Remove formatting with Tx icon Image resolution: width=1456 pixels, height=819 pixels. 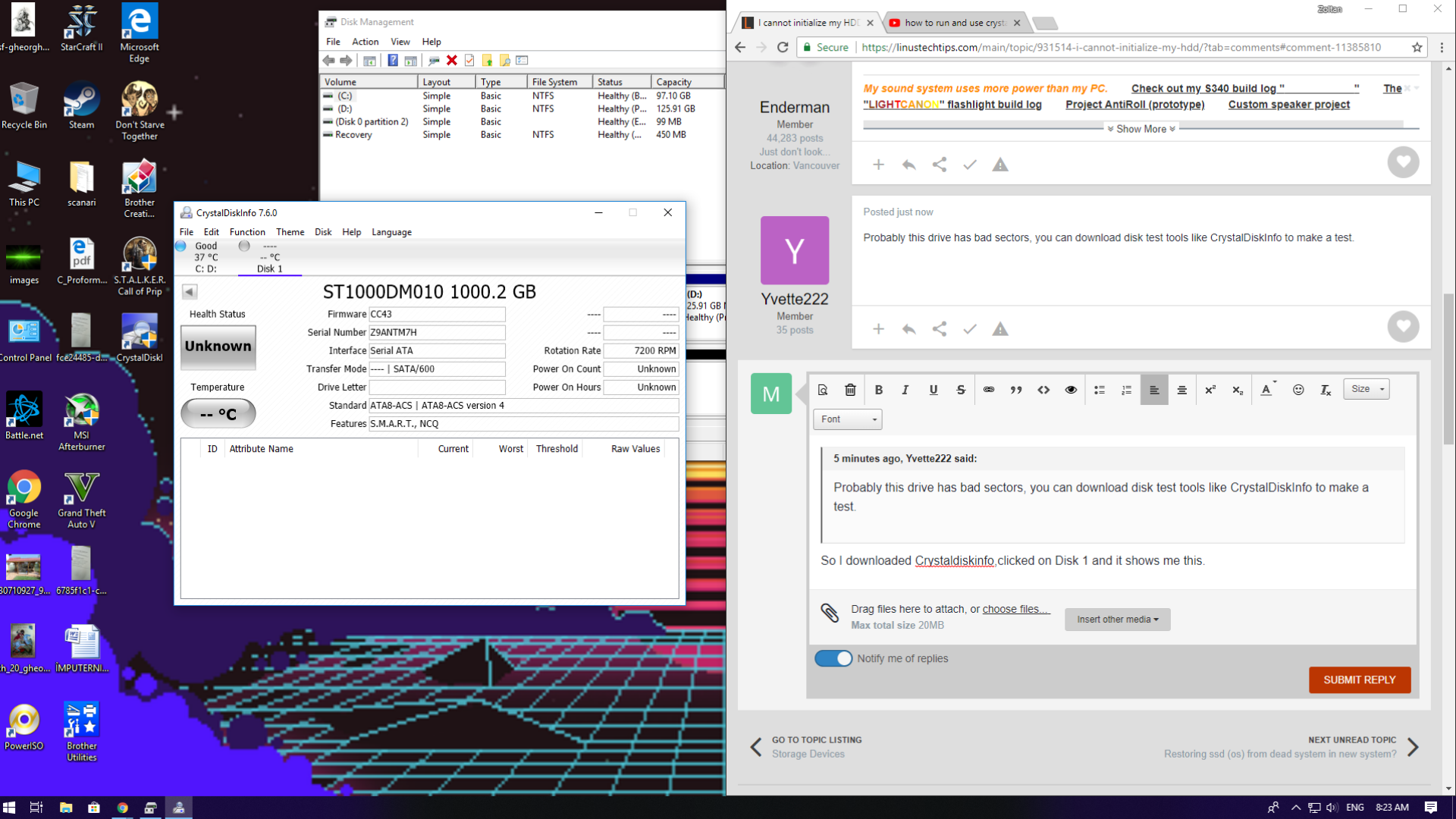tap(1326, 390)
